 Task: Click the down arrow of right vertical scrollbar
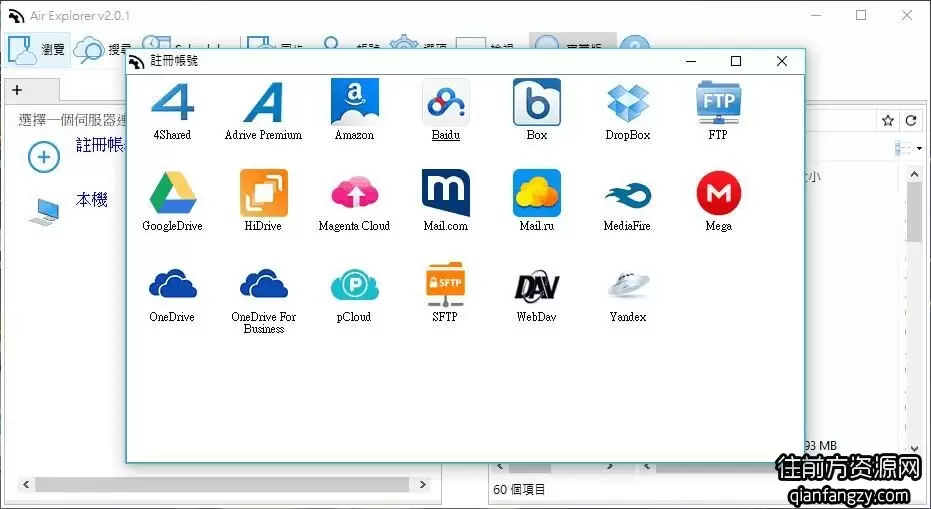click(914, 448)
